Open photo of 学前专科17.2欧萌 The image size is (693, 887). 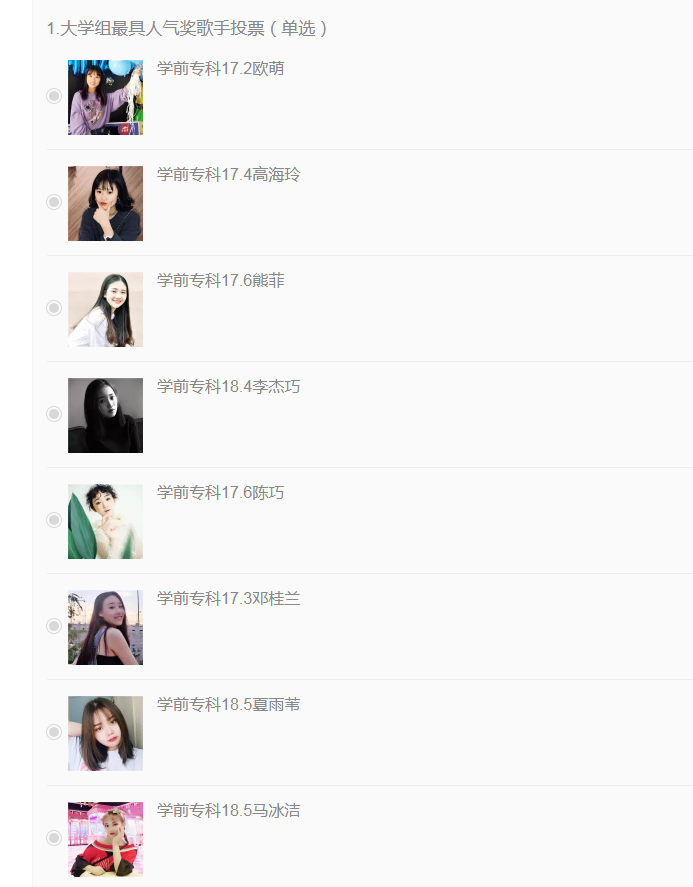[105, 97]
